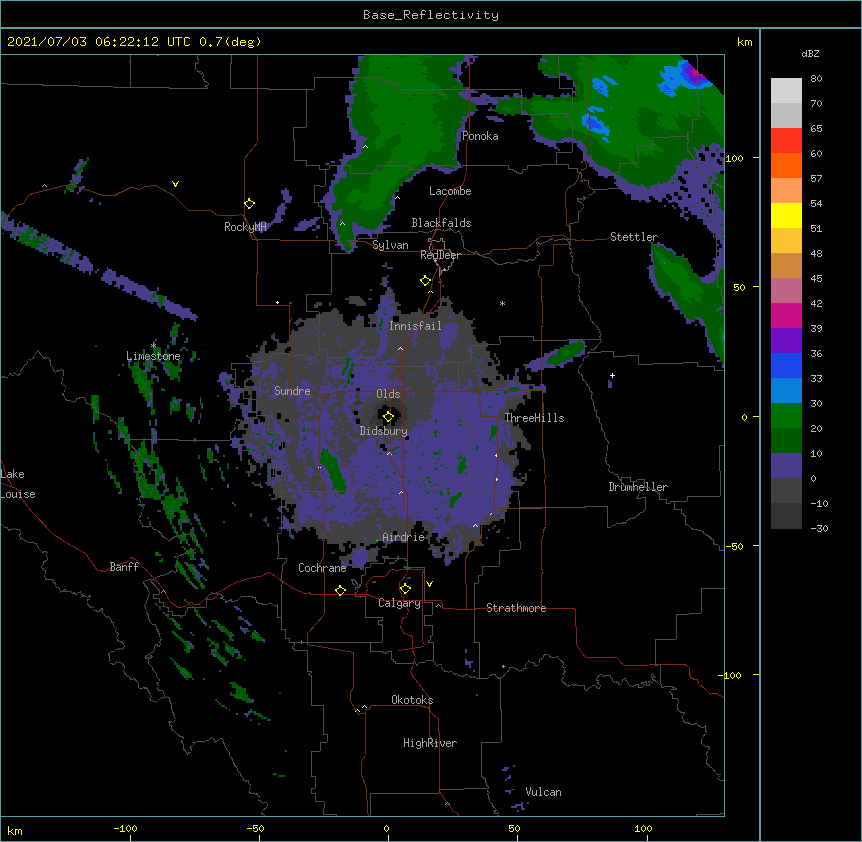The height and width of the screenshot is (842, 862).
Task: Select the white 70-80 dBZ legend swatch
Action: pos(786,91)
